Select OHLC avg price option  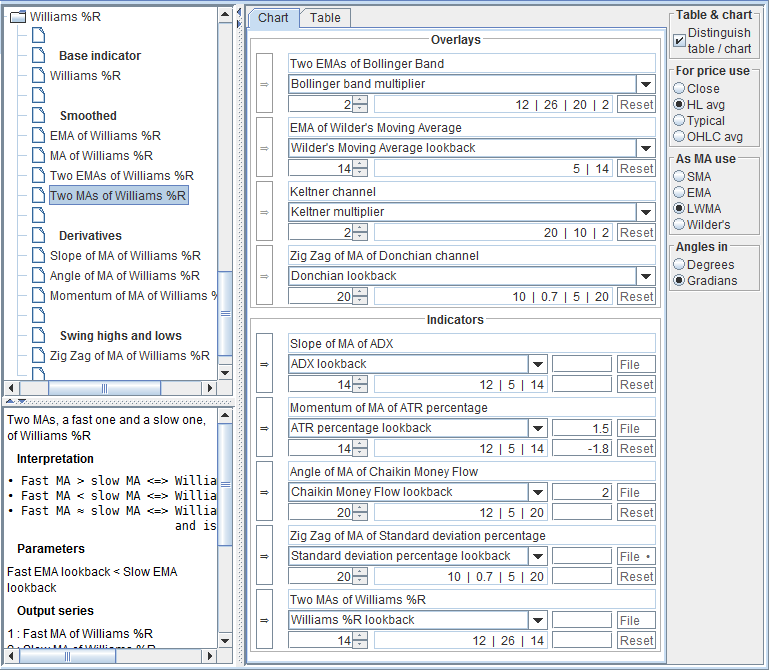coord(679,136)
